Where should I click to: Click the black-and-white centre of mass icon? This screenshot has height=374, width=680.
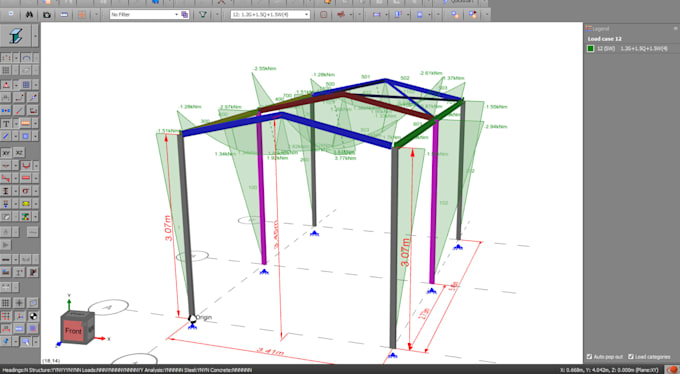click(x=33, y=316)
